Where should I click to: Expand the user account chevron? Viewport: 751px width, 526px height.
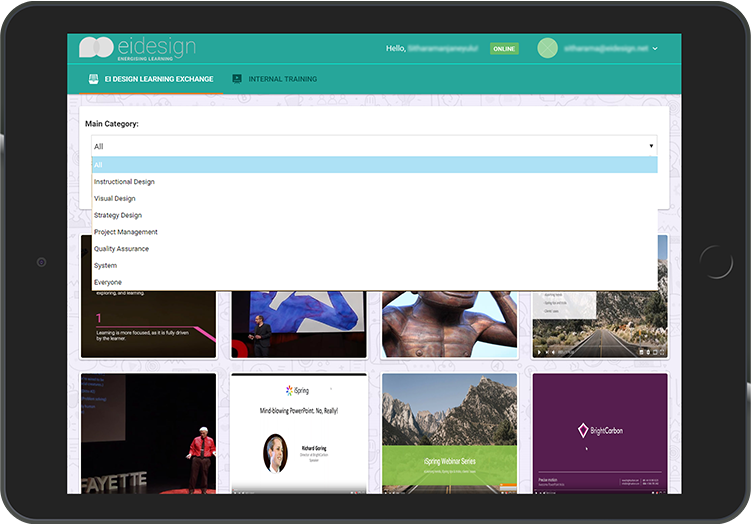point(655,49)
